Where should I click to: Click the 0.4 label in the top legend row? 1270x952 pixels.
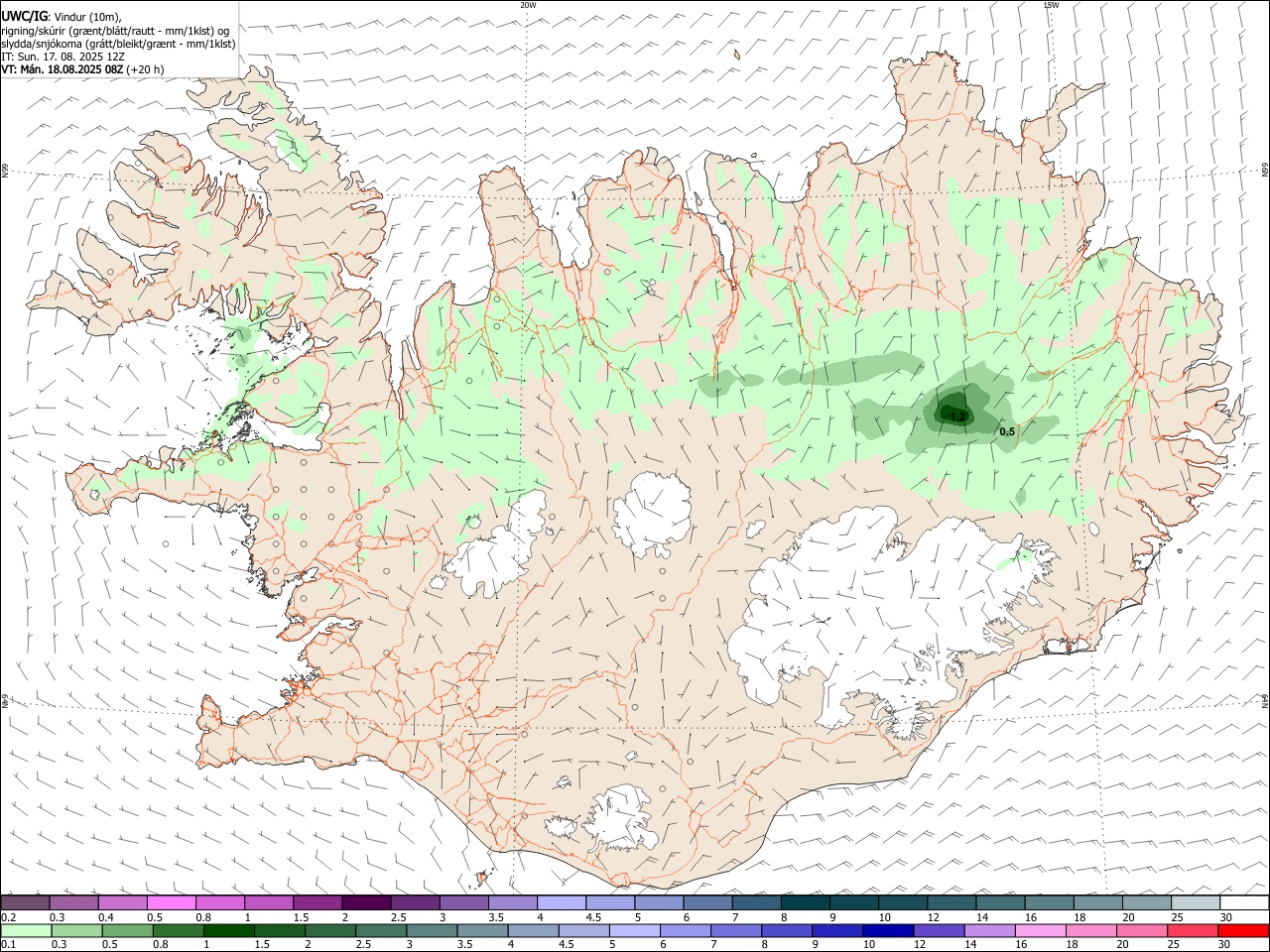click(106, 917)
